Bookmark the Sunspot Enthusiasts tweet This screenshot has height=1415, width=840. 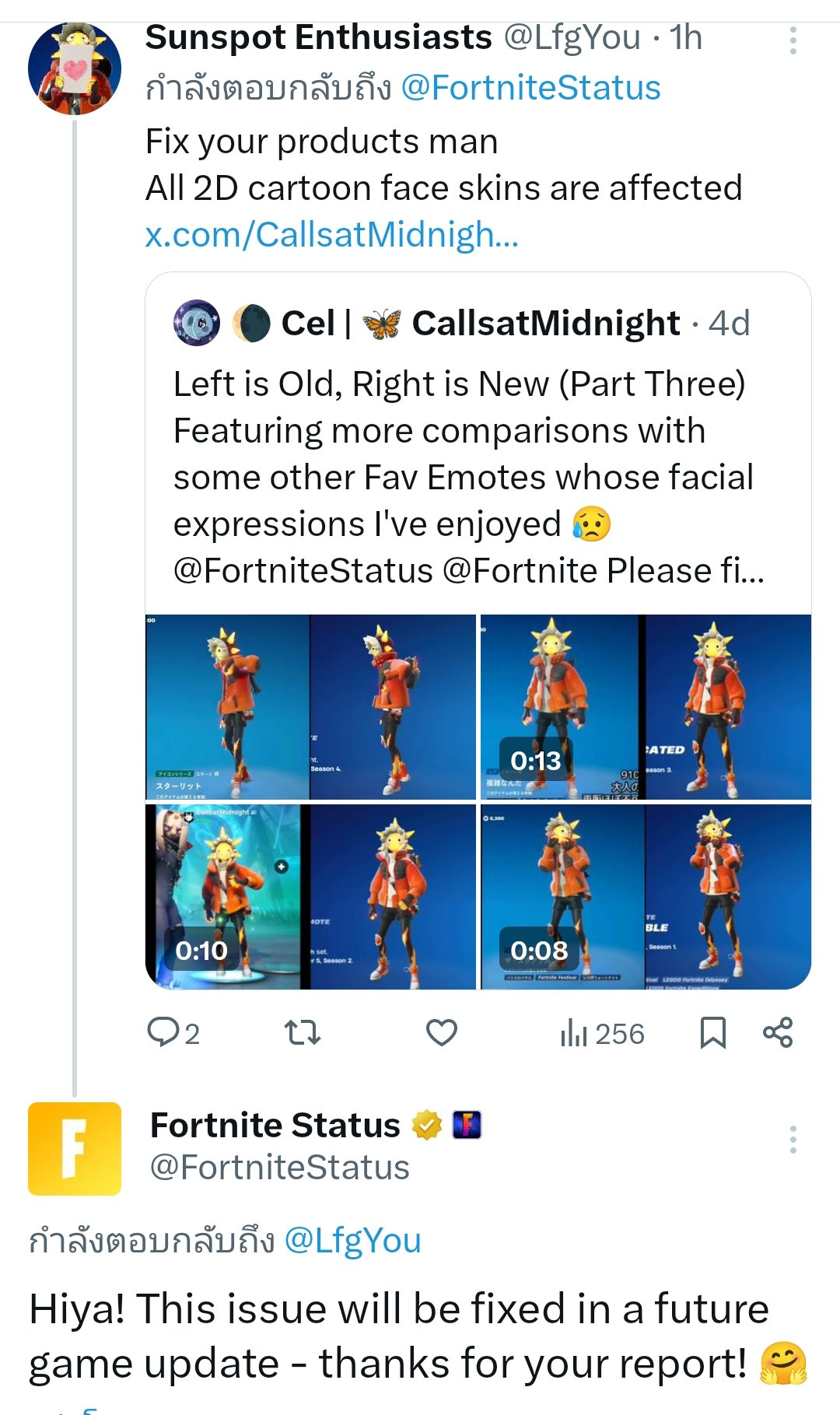click(x=712, y=1033)
